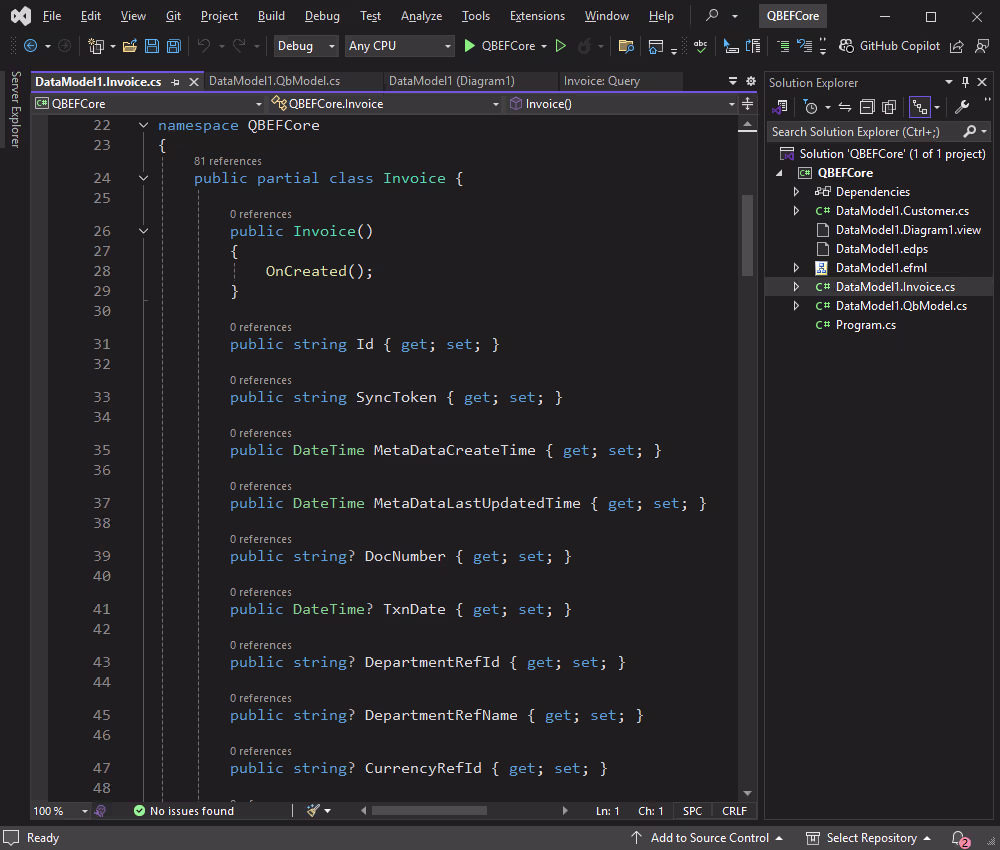Viewport: 1000px width, 850px height.
Task: Open the QBEFCore project scope dropdown
Action: 149,103
